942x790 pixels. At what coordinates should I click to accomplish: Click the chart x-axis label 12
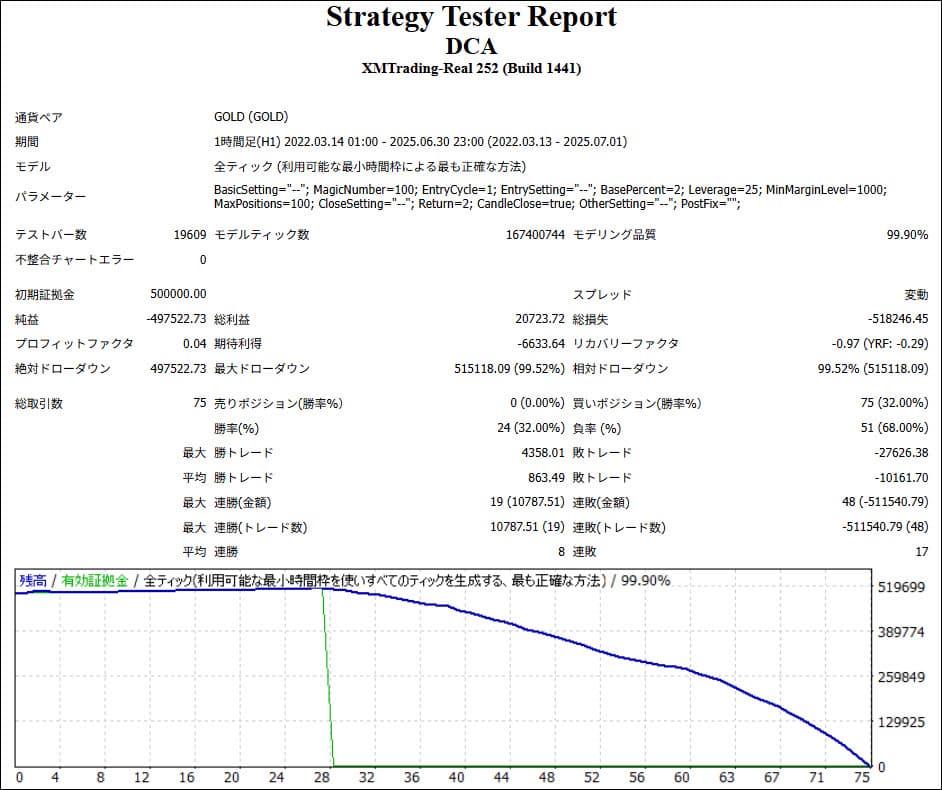click(x=142, y=777)
